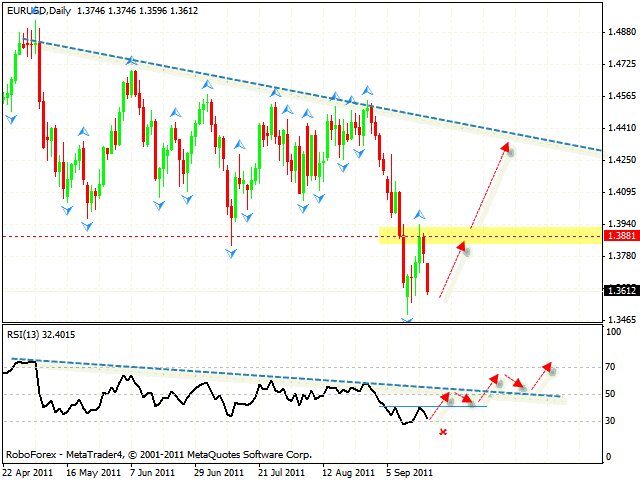Click blue fractal above the top-left highest candle
This screenshot has height=480, width=640.
click(36, 11)
